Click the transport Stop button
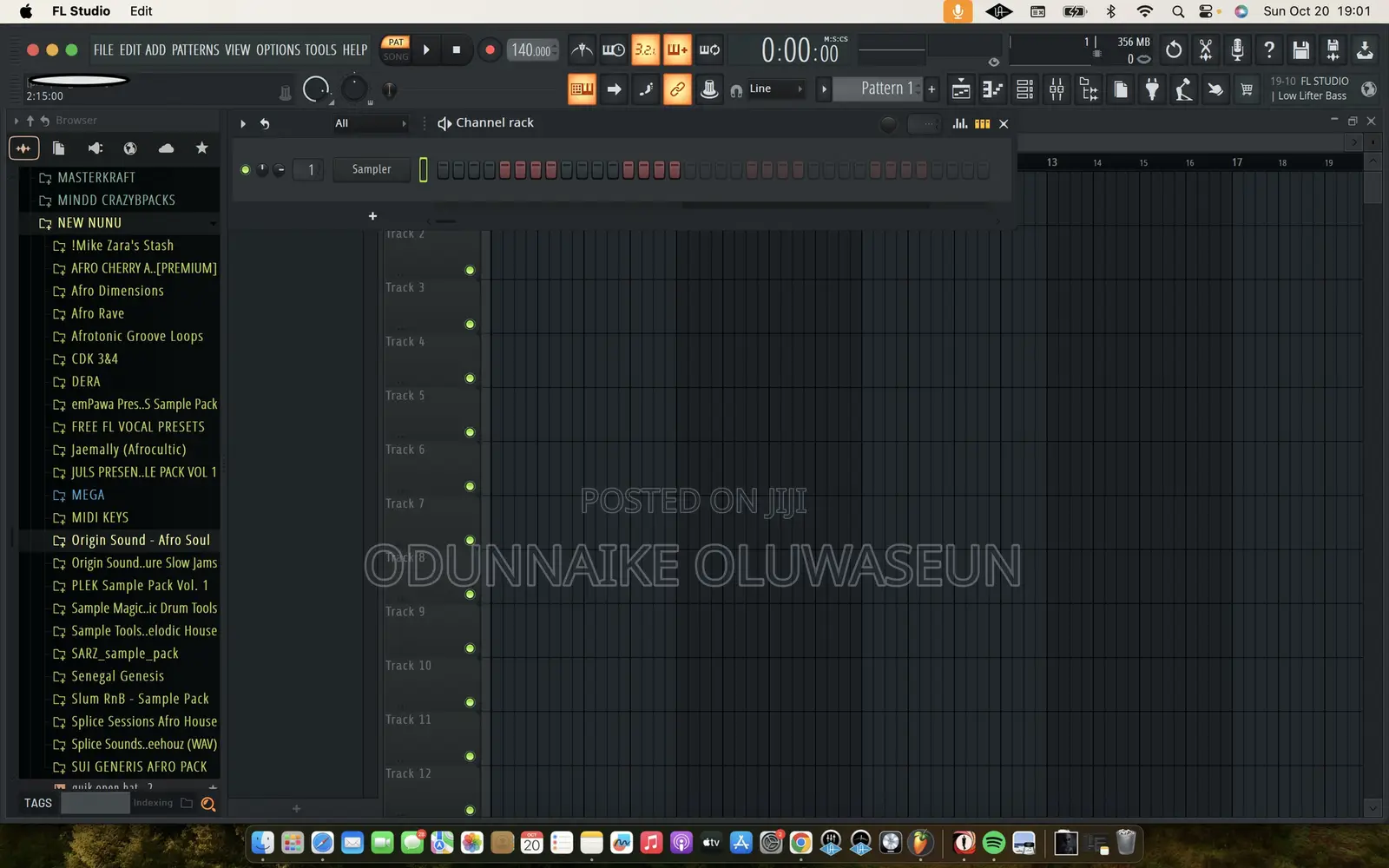The image size is (1389, 868). [x=457, y=49]
